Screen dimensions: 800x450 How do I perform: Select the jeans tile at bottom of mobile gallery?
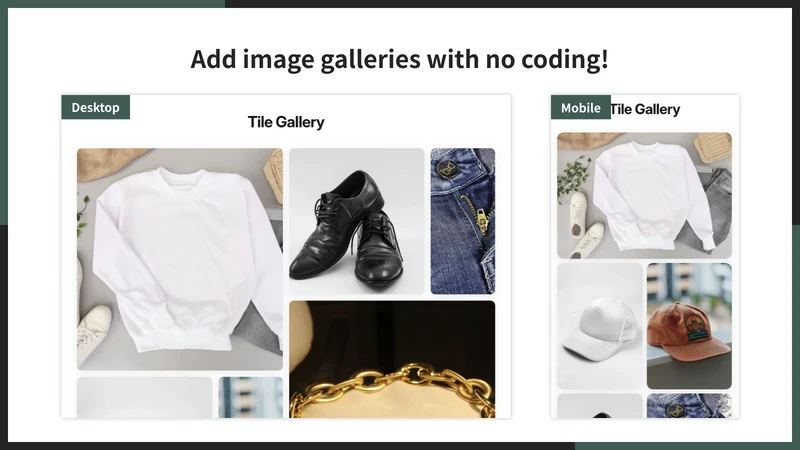689,406
